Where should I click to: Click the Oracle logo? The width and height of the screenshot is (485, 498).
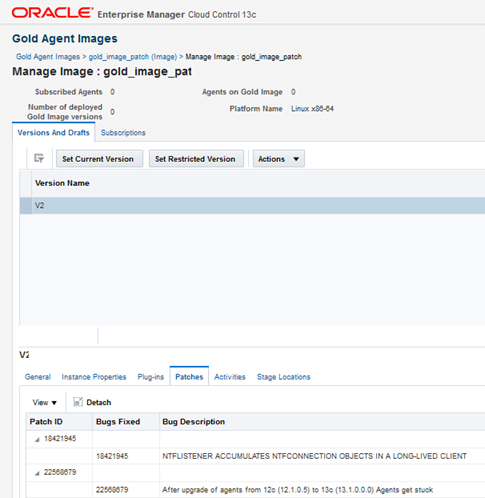(52, 13)
